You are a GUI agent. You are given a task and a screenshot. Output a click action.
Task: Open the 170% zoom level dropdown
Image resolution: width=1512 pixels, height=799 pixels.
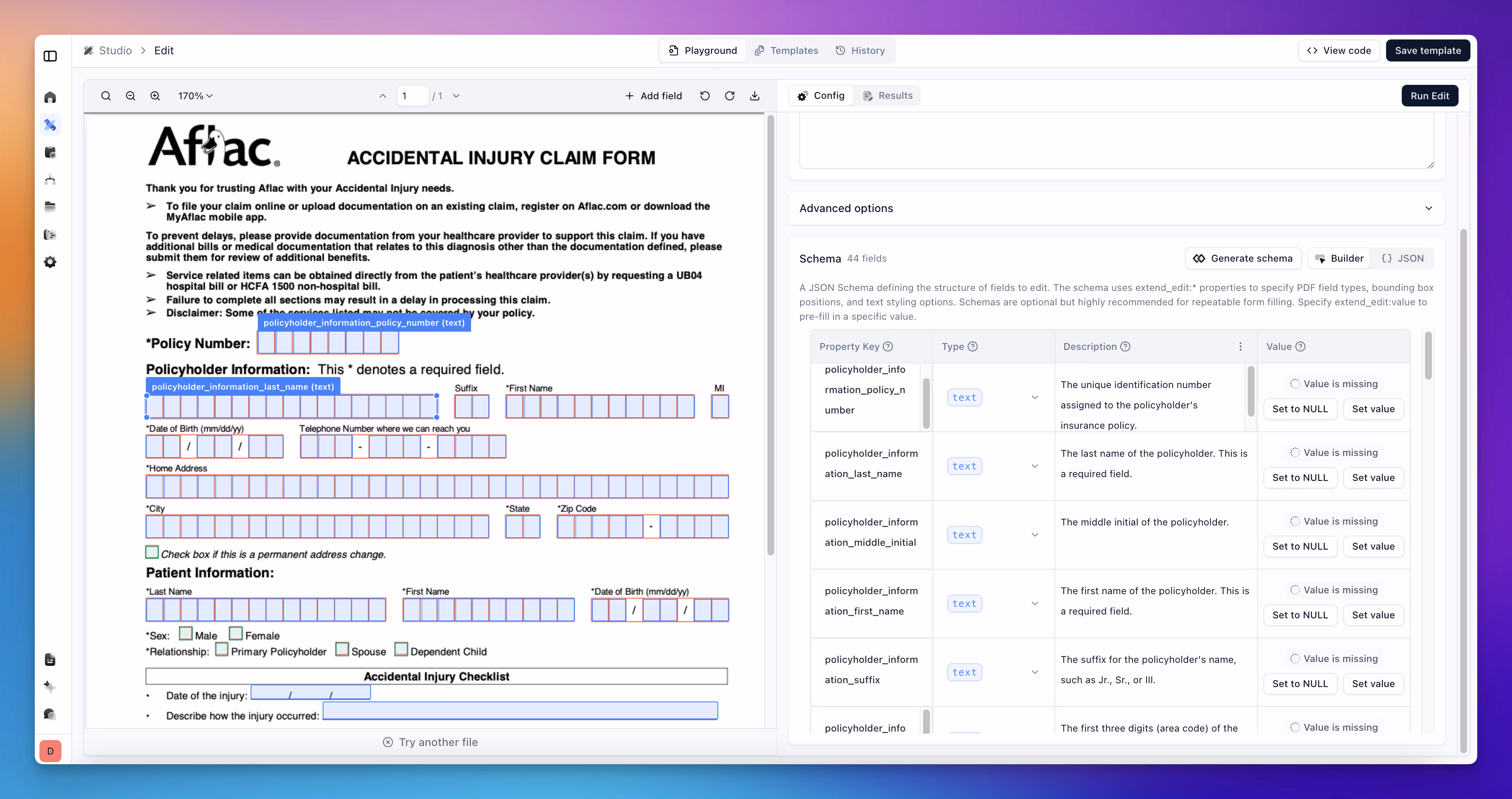[195, 96]
